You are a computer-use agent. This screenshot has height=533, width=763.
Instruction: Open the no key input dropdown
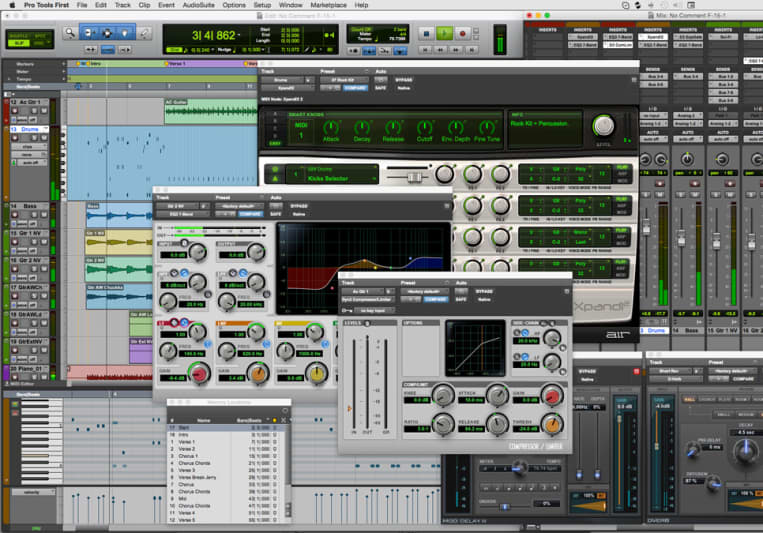[x=373, y=310]
